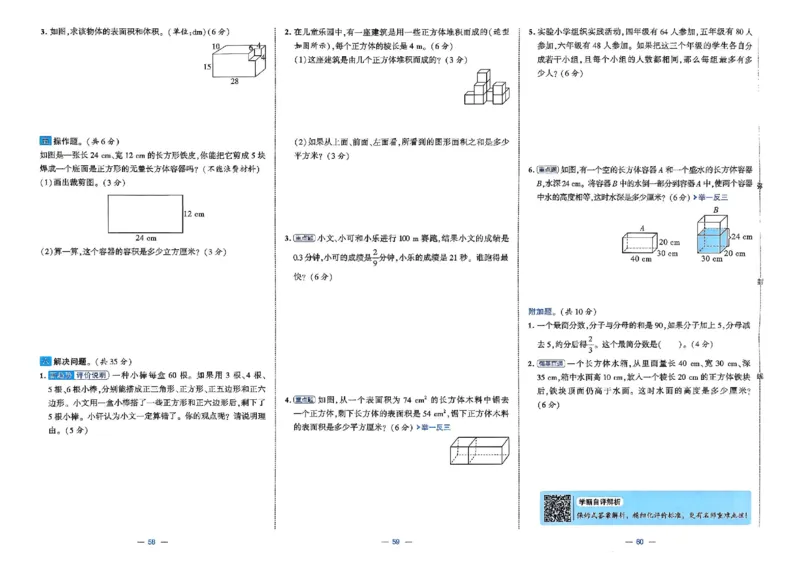Click the 12 cm label beside rectangle
The image size is (800, 566).
coord(194,214)
